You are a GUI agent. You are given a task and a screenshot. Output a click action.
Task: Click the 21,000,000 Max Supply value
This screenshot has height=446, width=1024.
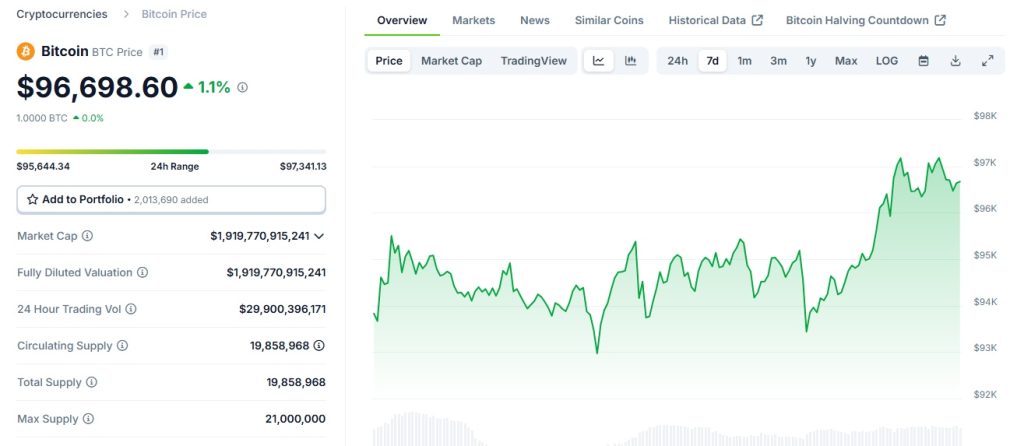pos(296,419)
